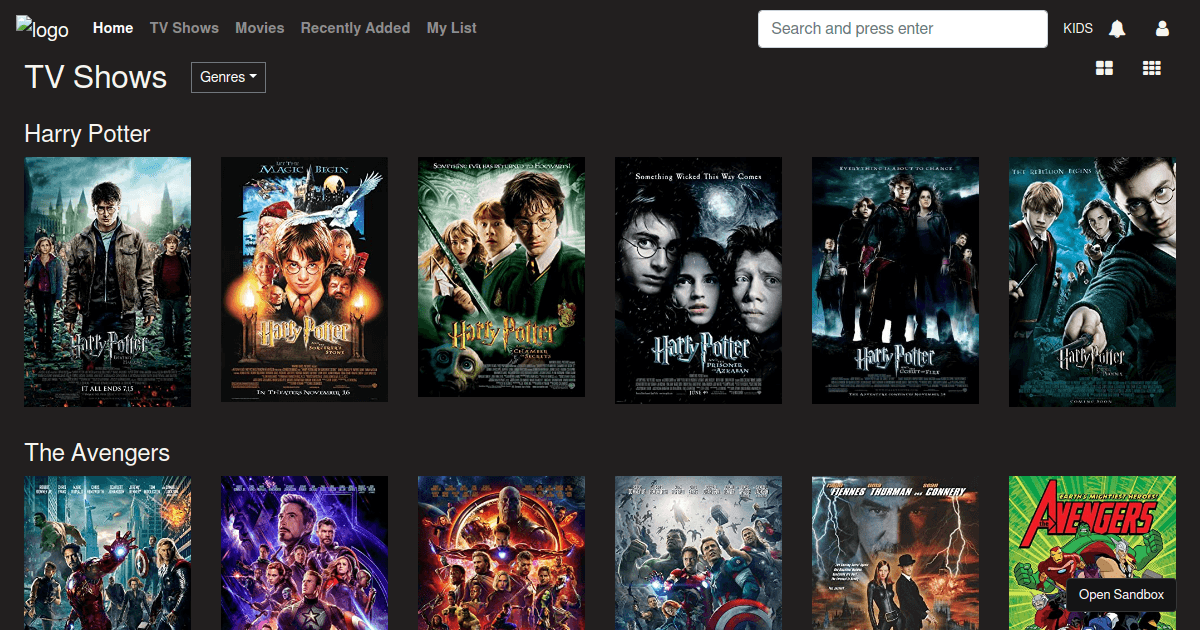Open My List in navigation
Image resolution: width=1200 pixels, height=630 pixels.
(x=451, y=28)
